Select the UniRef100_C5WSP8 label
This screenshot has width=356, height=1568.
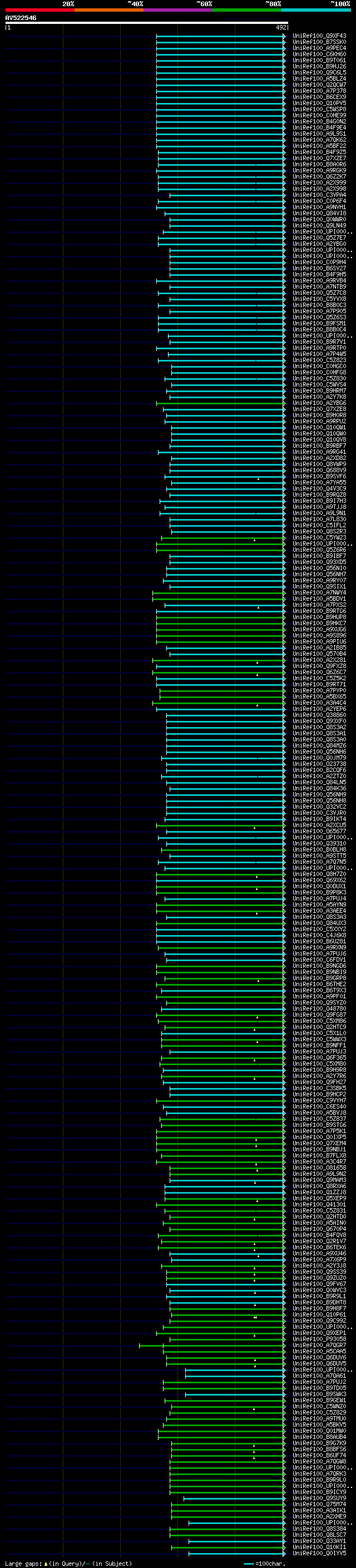click(319, 109)
